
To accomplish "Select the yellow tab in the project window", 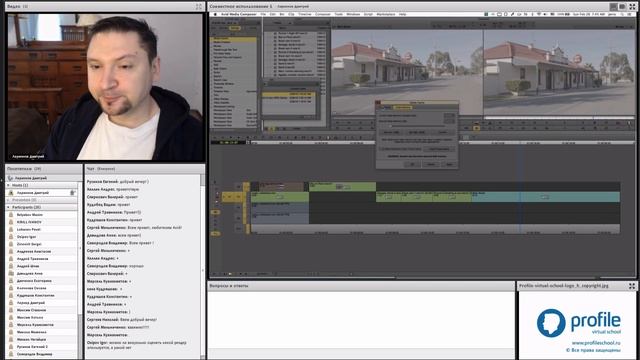I will coord(235,28).
